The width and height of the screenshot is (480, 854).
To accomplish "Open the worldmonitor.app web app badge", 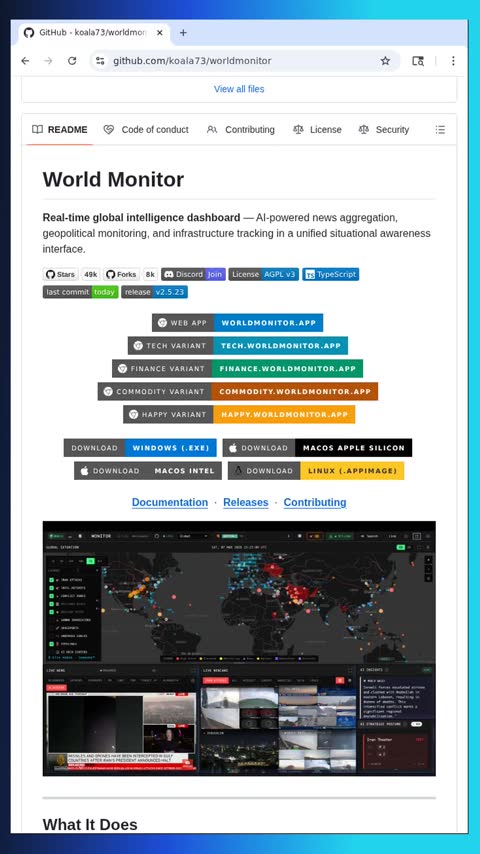I will tap(238, 322).
